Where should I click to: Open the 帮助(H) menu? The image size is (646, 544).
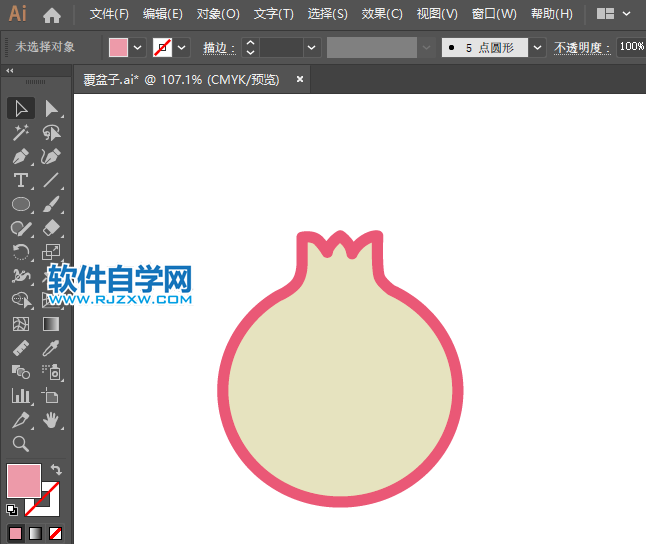pyautogui.click(x=552, y=14)
